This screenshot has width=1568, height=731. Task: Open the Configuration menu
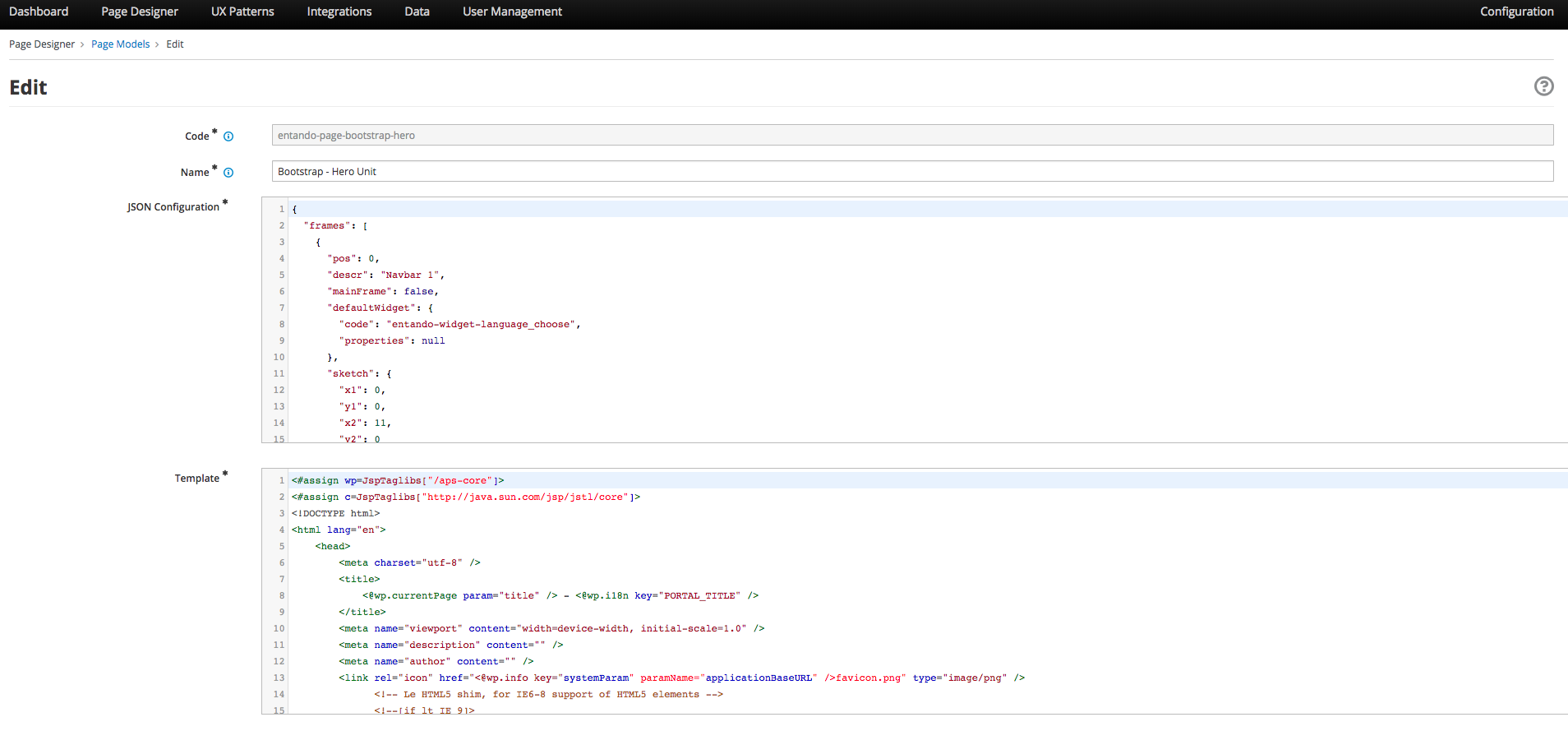1516,12
